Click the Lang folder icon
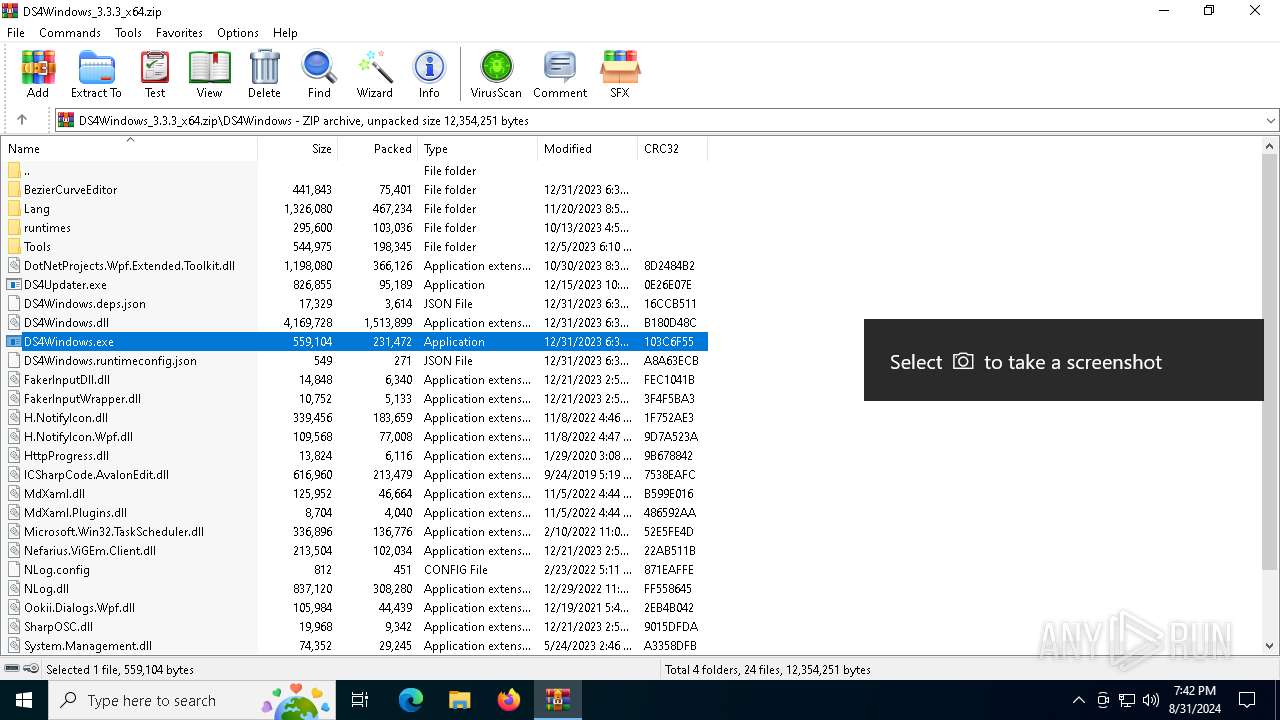The height and width of the screenshot is (720, 1280). 14,209
